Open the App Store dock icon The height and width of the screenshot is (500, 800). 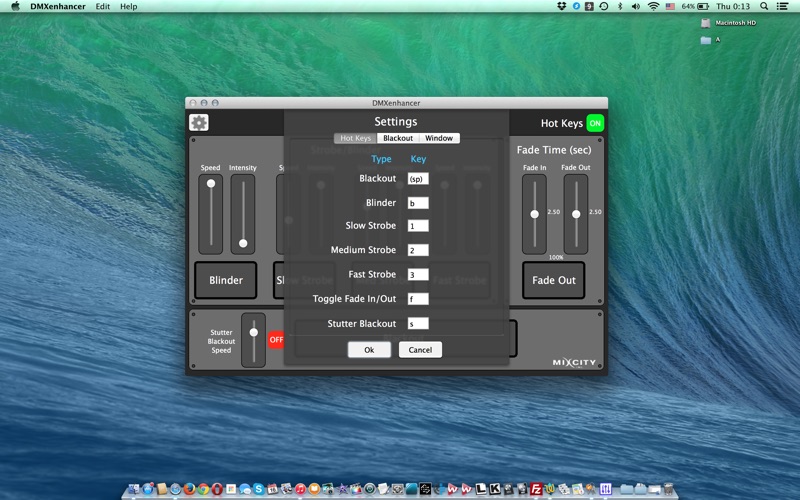tap(148, 489)
